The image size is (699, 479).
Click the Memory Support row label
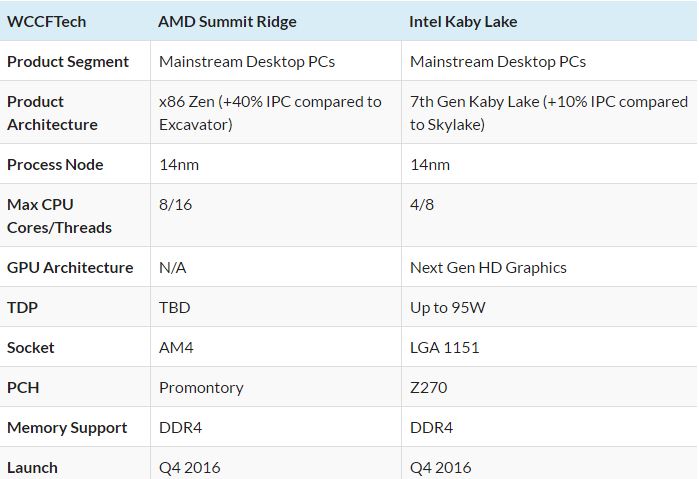click(x=67, y=427)
